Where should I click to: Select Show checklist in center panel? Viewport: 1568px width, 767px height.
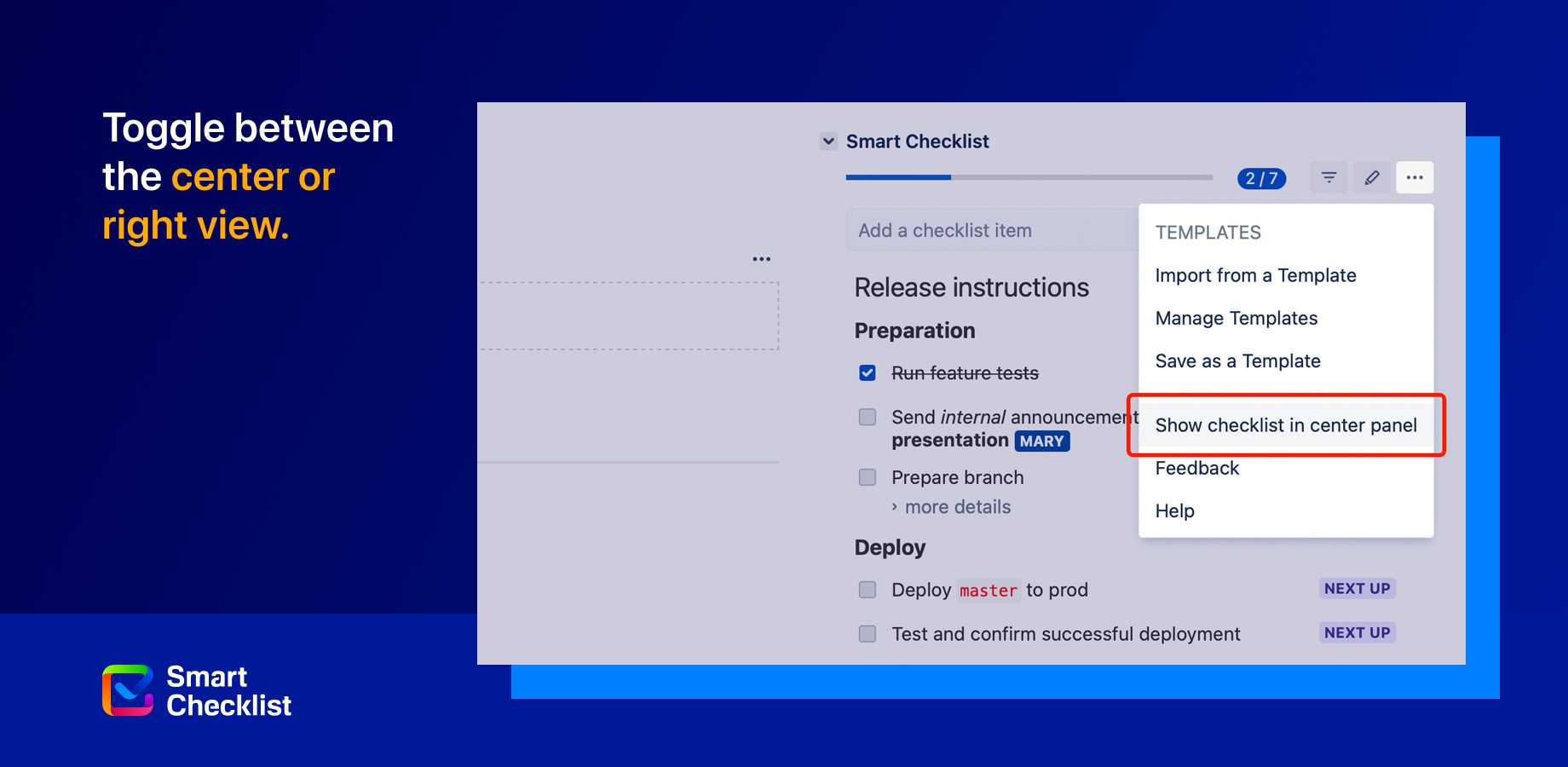point(1286,425)
